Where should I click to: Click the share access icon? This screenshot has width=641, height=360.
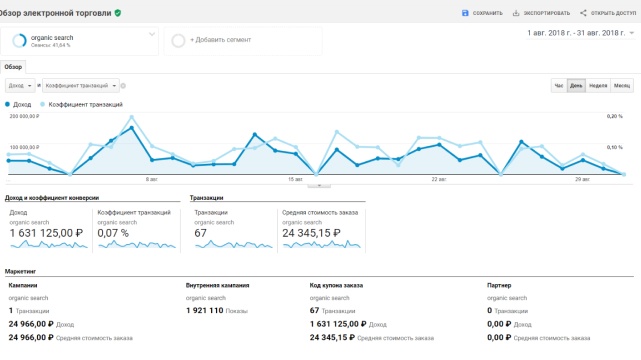coord(583,13)
